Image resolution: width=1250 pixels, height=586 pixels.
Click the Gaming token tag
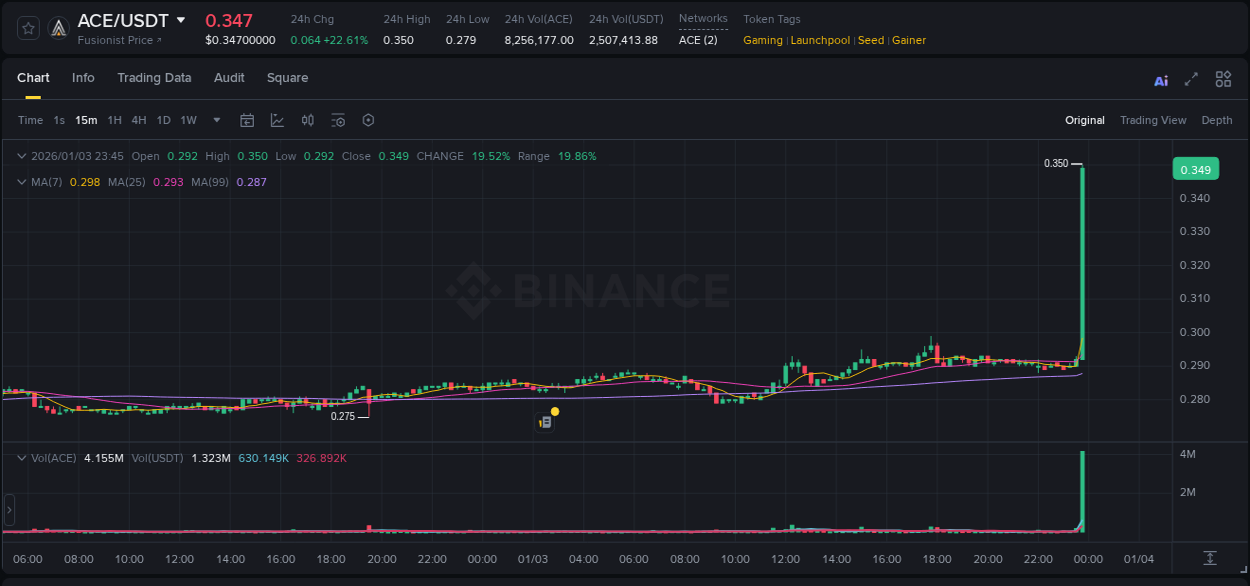pyautogui.click(x=761, y=40)
